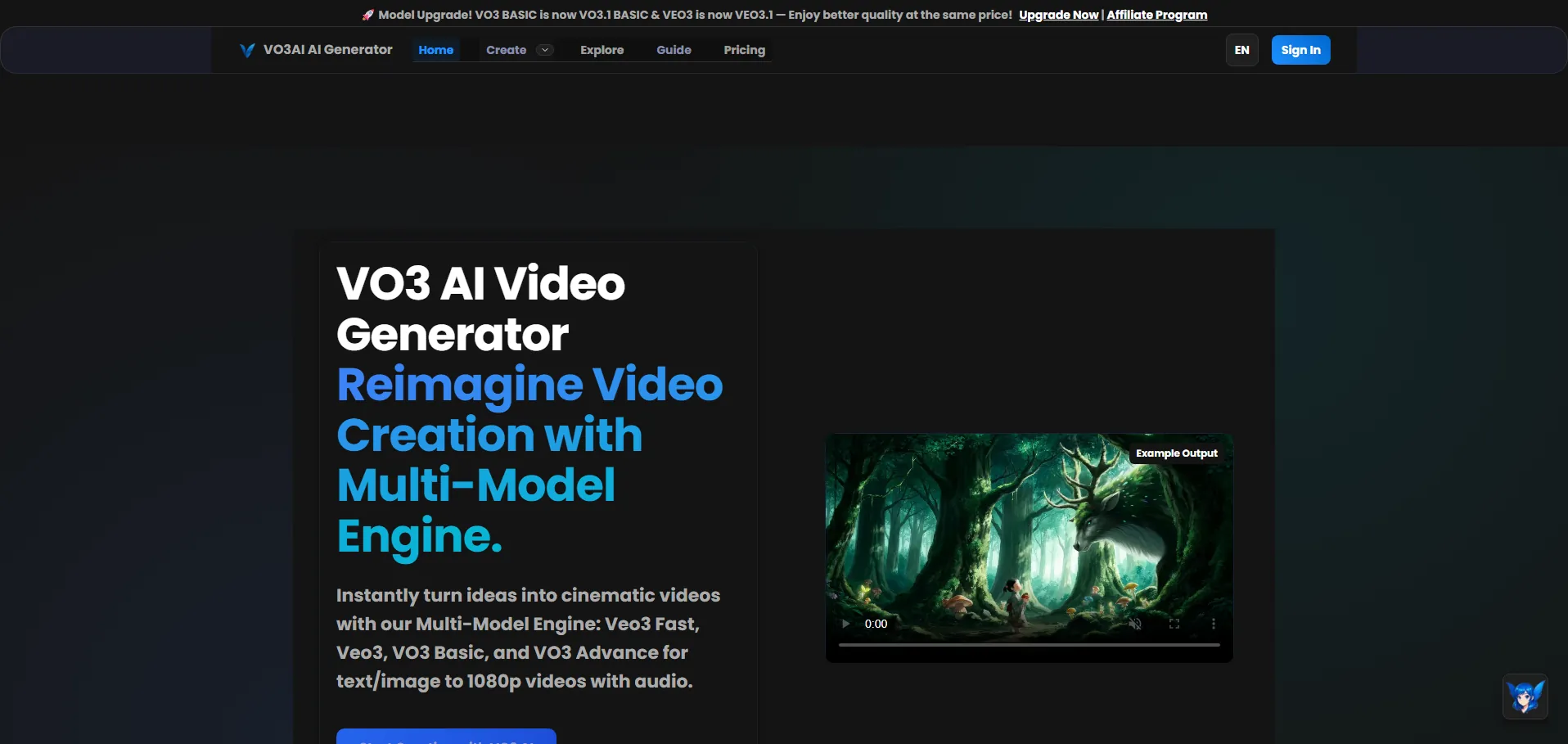Unmute the example video audio
This screenshot has height=744, width=1568.
pos(1135,624)
